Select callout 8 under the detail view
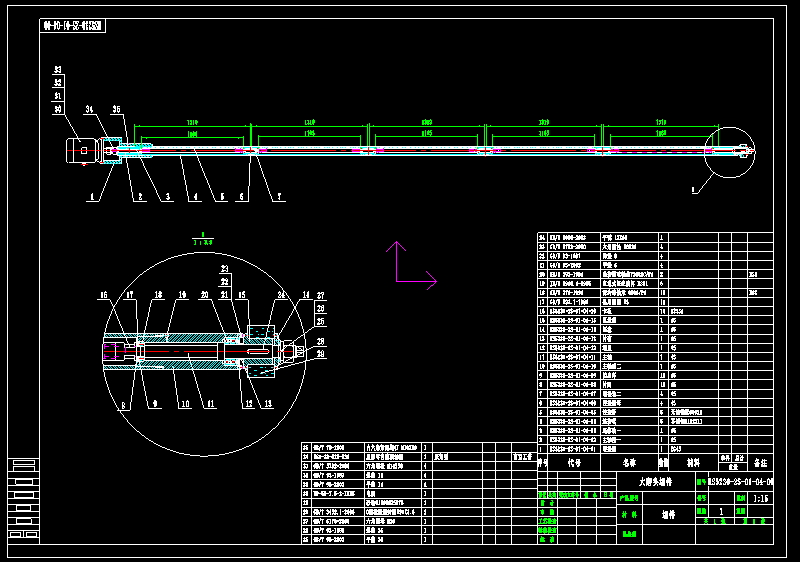This screenshot has width=800, height=563. point(123,406)
